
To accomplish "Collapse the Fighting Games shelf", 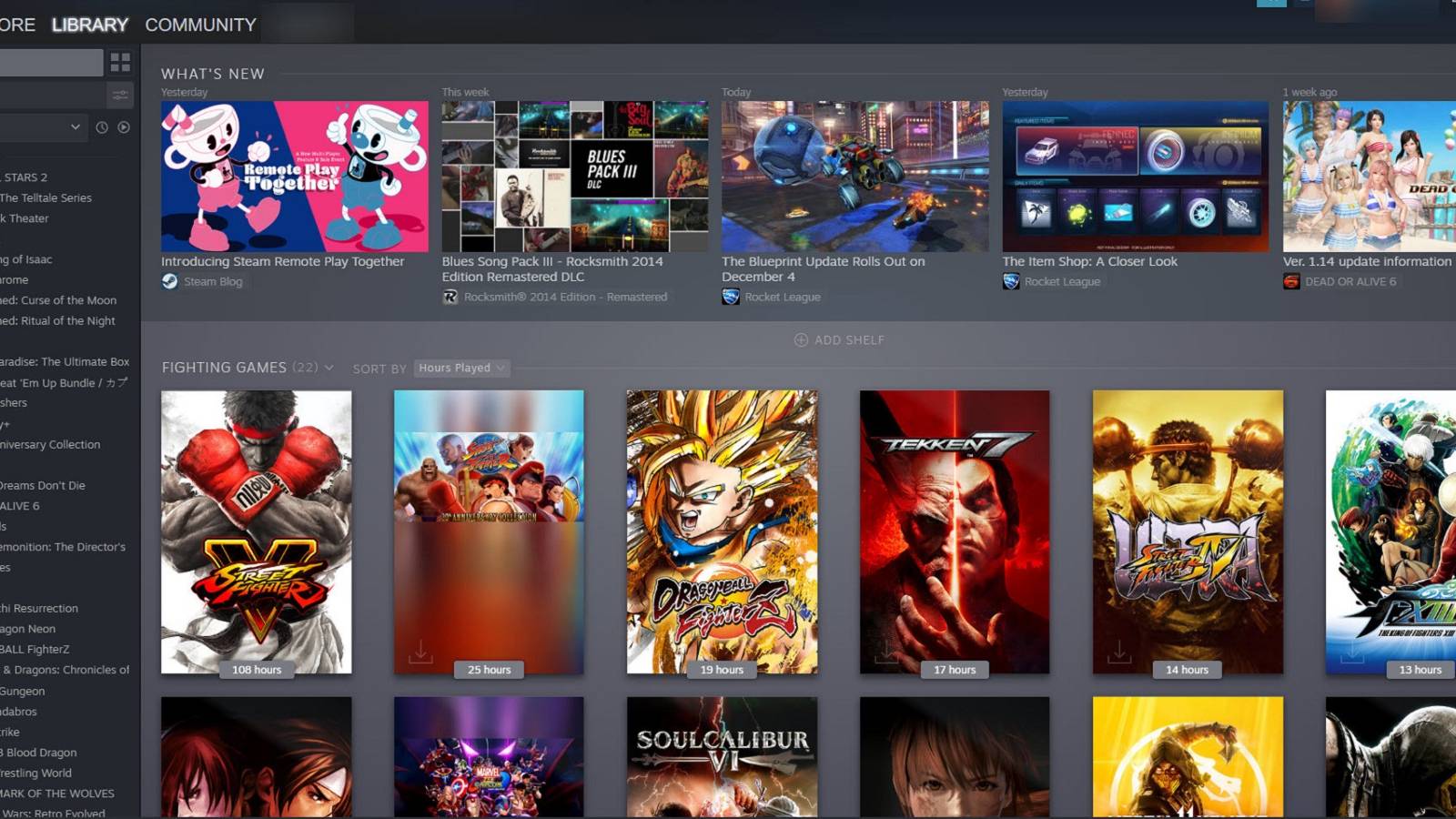I will coord(329,368).
